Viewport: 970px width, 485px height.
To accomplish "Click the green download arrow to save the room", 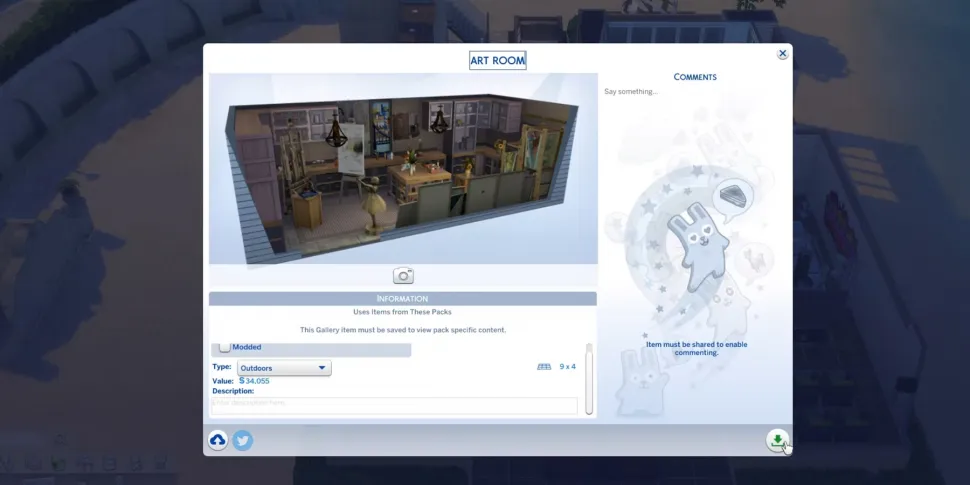I will [777, 440].
